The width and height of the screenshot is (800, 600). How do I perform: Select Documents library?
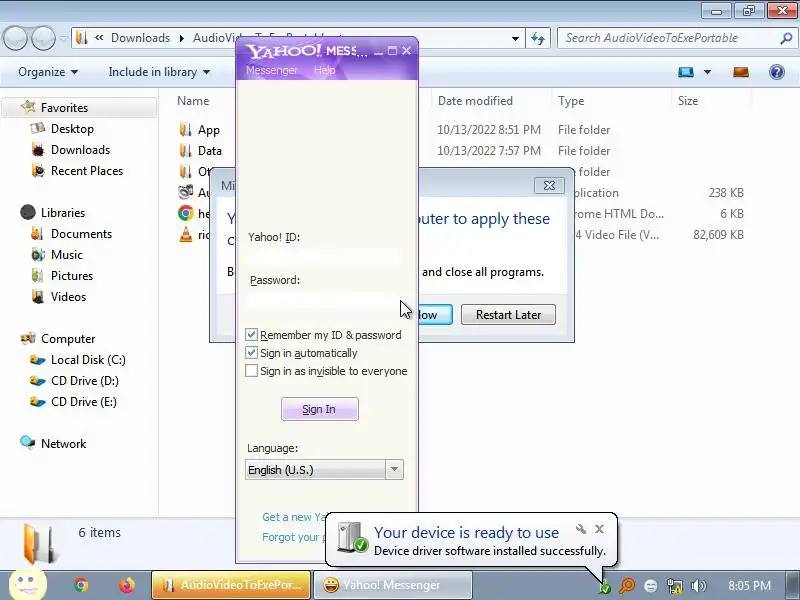click(81, 234)
